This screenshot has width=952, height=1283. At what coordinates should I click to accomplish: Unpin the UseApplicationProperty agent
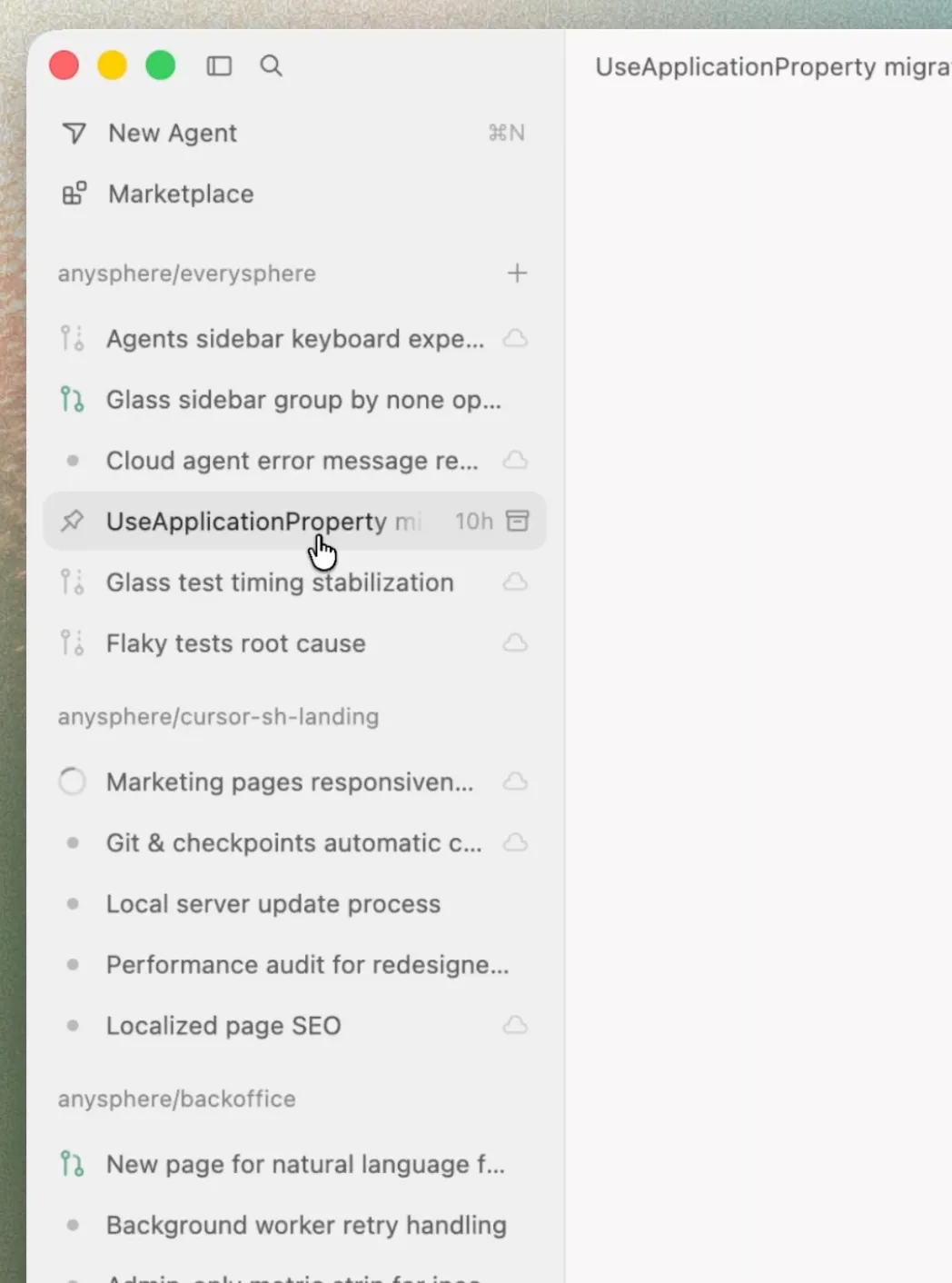coord(72,521)
